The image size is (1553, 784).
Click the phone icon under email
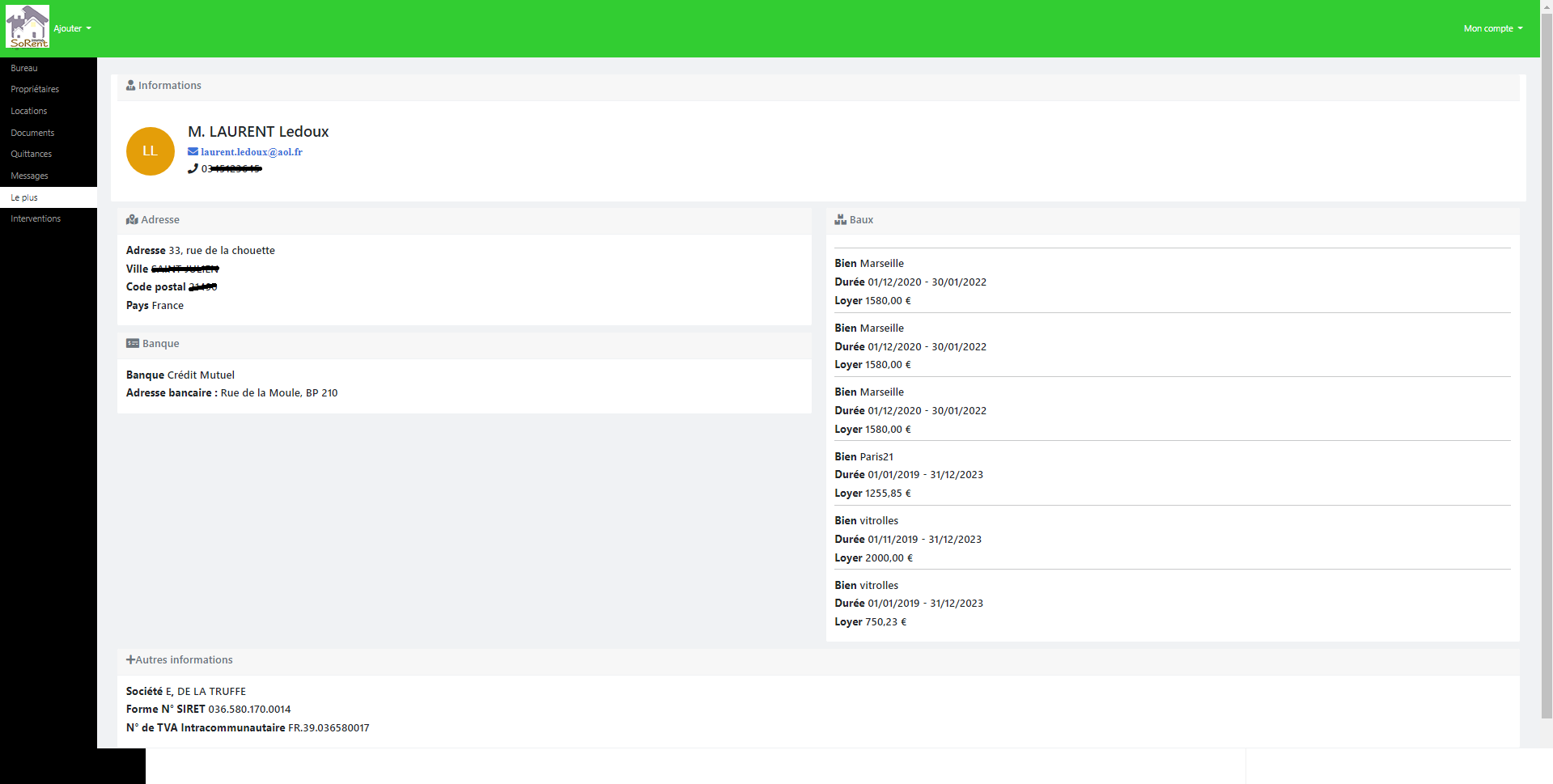tap(193, 169)
